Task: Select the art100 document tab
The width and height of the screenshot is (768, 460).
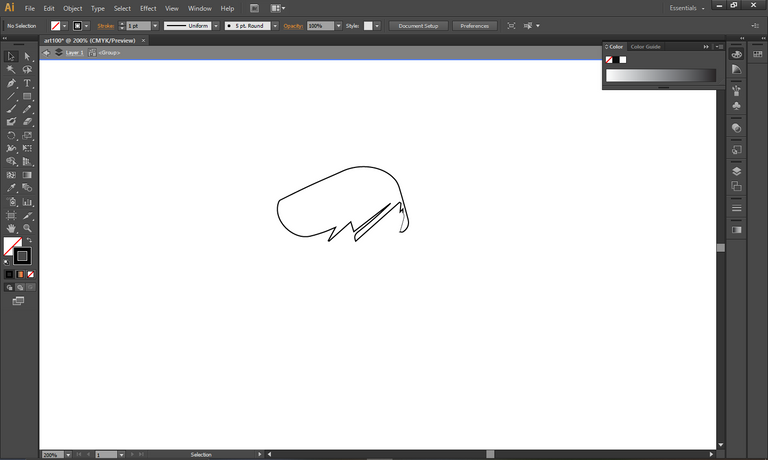Action: coord(90,41)
